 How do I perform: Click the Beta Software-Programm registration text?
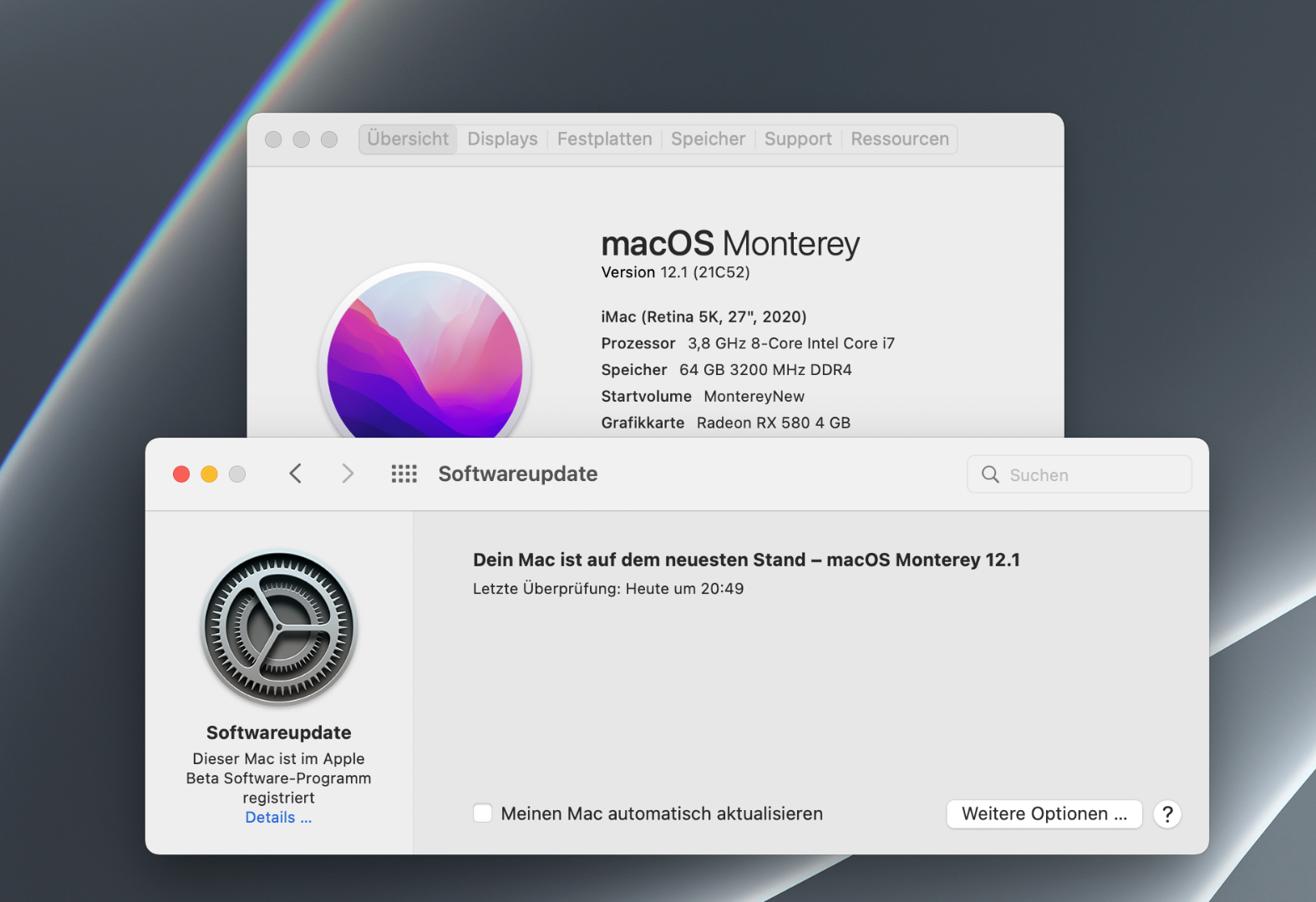coord(278,778)
